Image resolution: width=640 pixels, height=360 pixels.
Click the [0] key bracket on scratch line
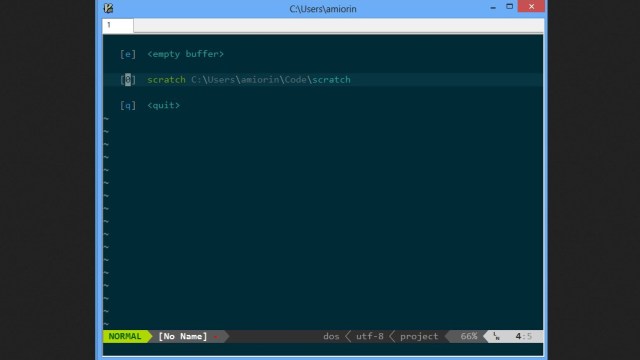[x=128, y=80]
